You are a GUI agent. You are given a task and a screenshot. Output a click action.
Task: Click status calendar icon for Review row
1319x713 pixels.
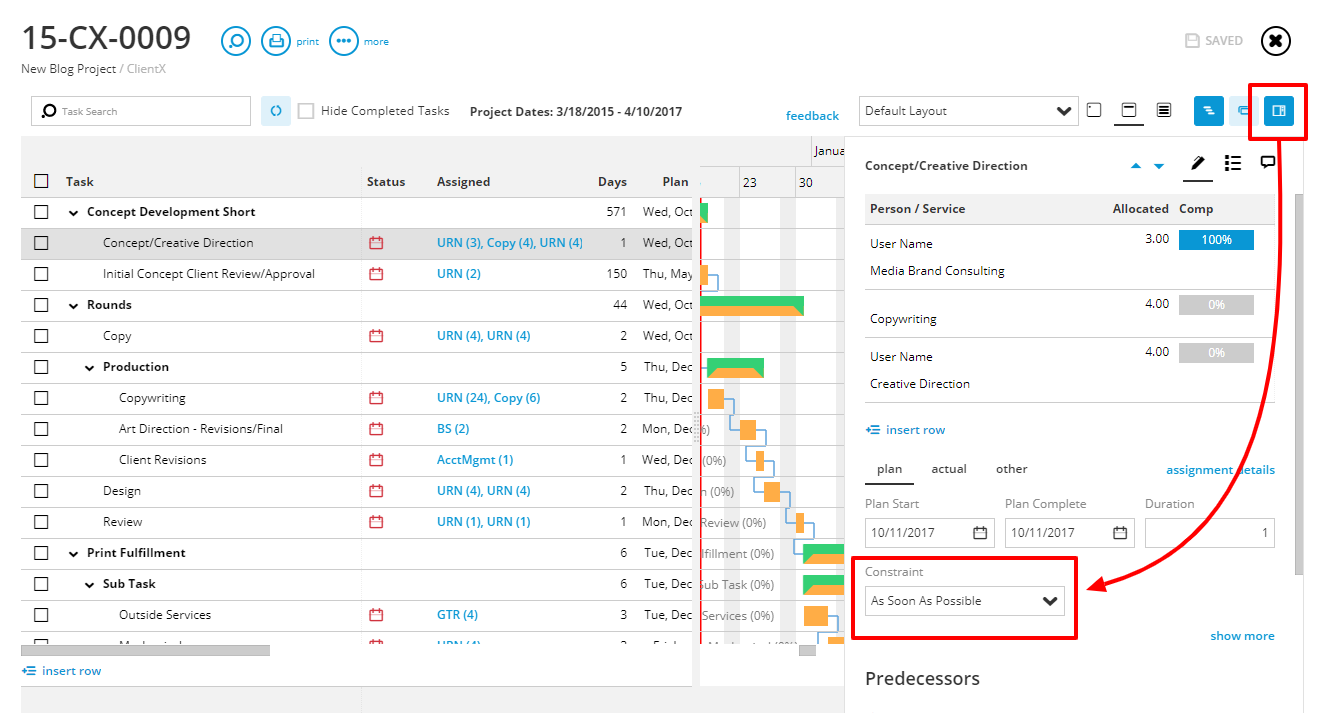(x=376, y=522)
